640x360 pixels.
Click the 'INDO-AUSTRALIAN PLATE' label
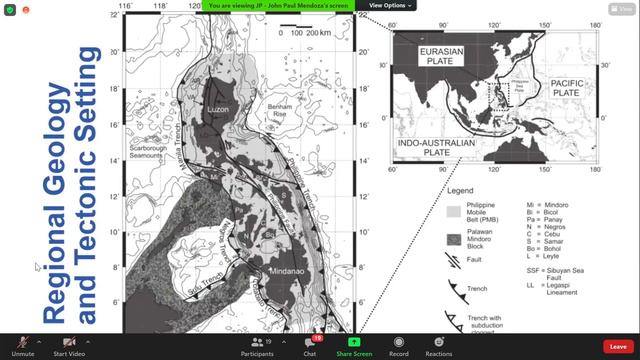coord(436,148)
